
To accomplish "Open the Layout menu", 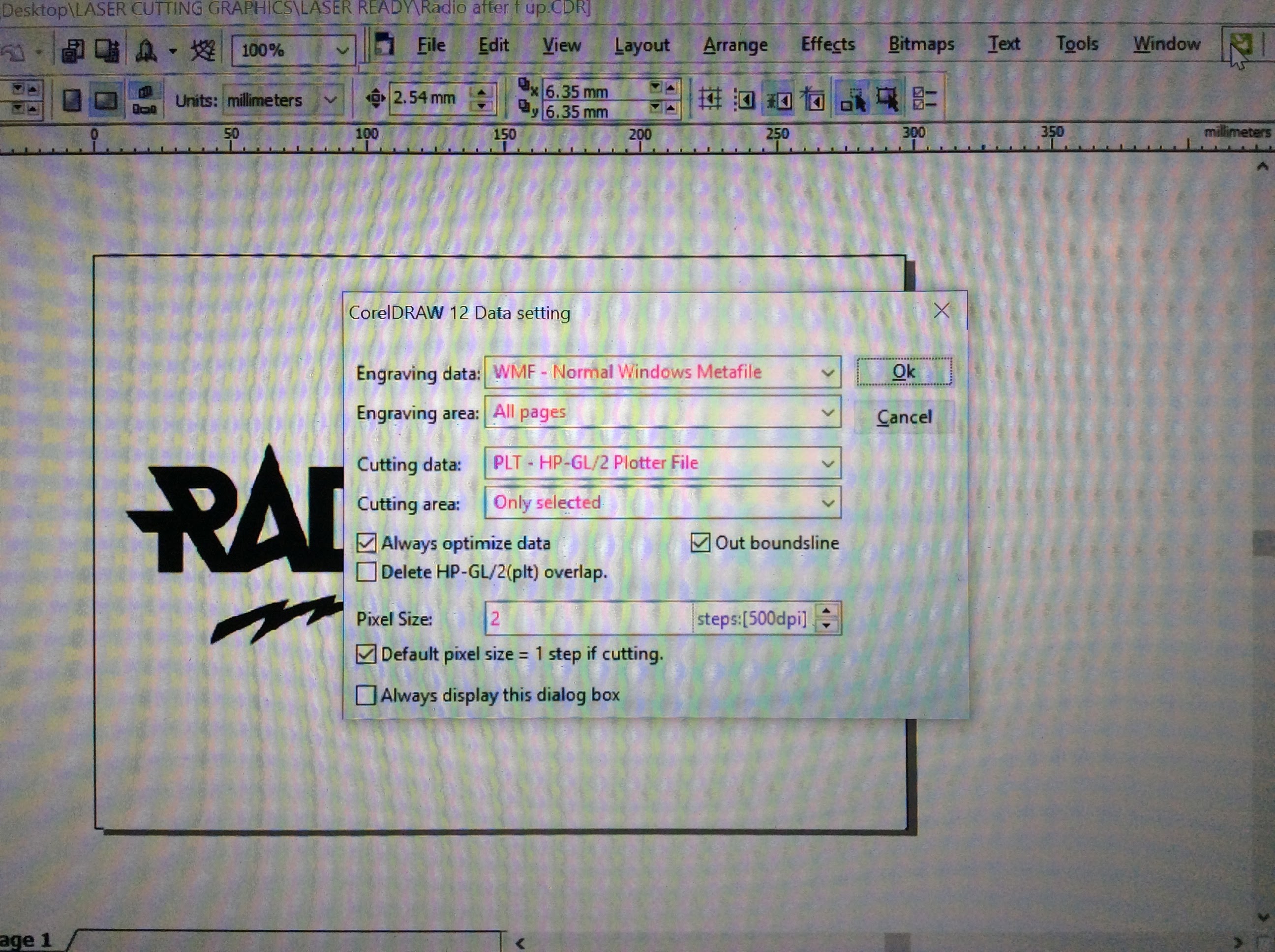I will click(641, 45).
